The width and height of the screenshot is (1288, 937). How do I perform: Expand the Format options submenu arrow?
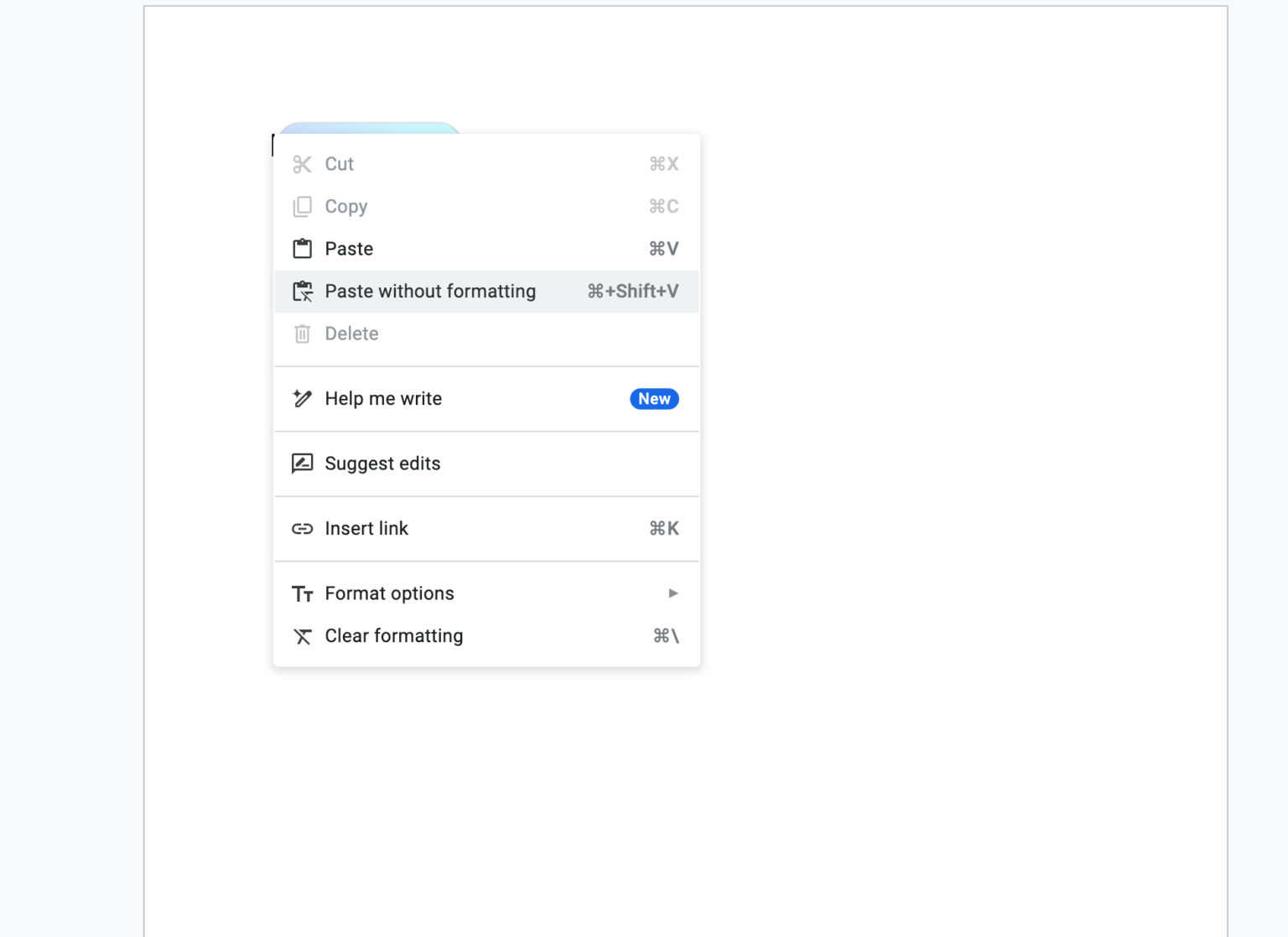click(x=673, y=593)
